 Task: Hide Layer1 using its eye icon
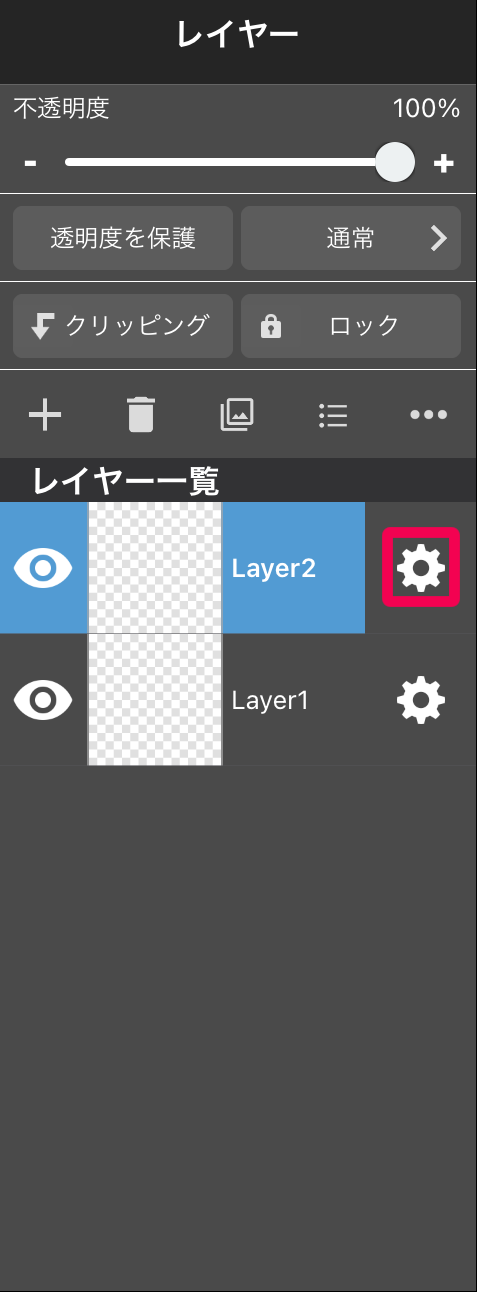43,700
